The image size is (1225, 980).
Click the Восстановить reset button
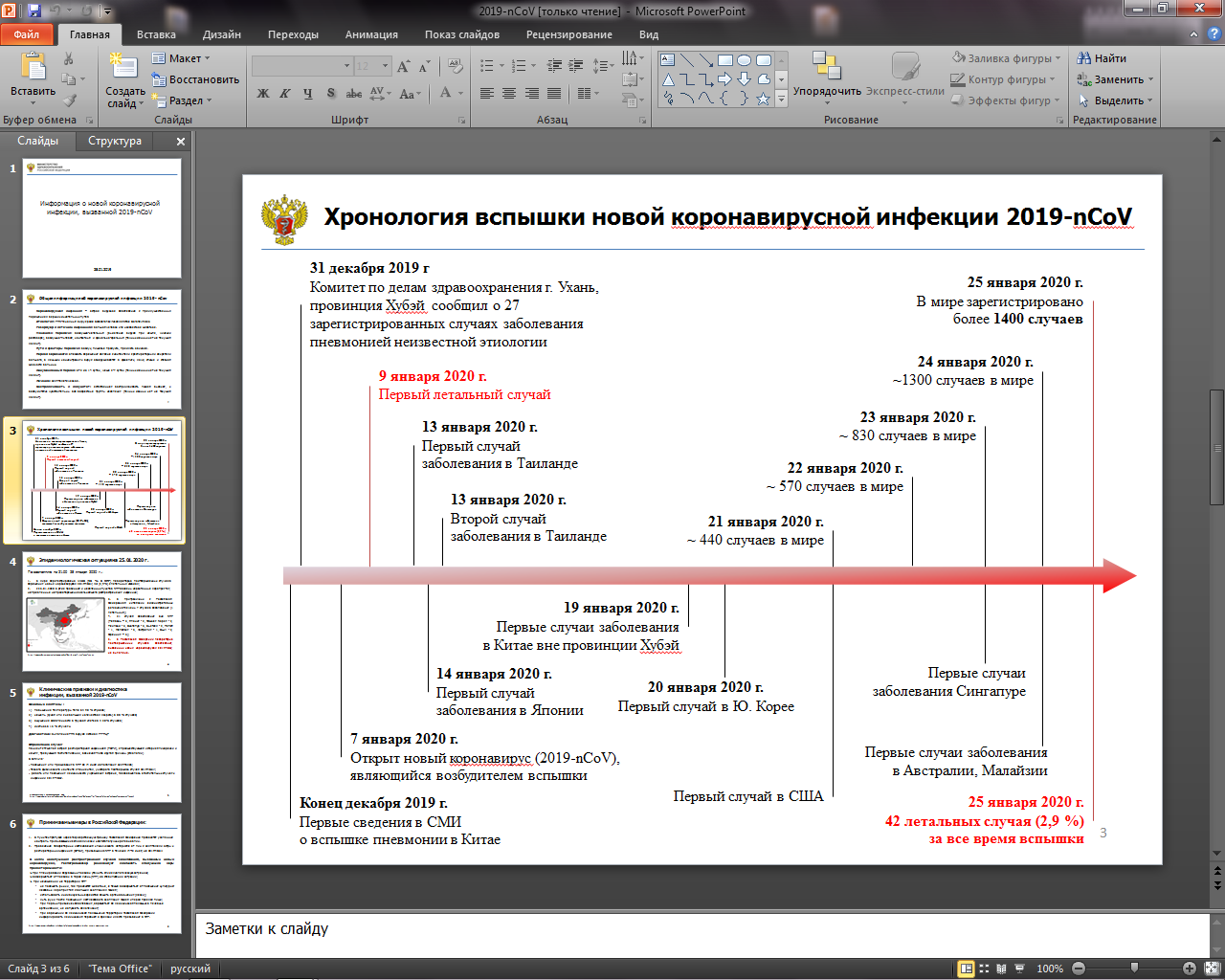point(195,79)
